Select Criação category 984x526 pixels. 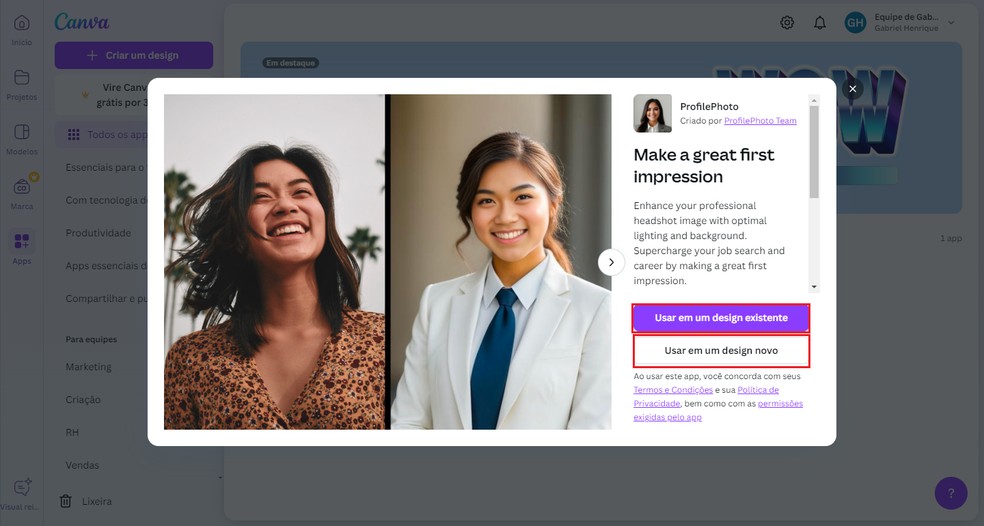click(83, 399)
